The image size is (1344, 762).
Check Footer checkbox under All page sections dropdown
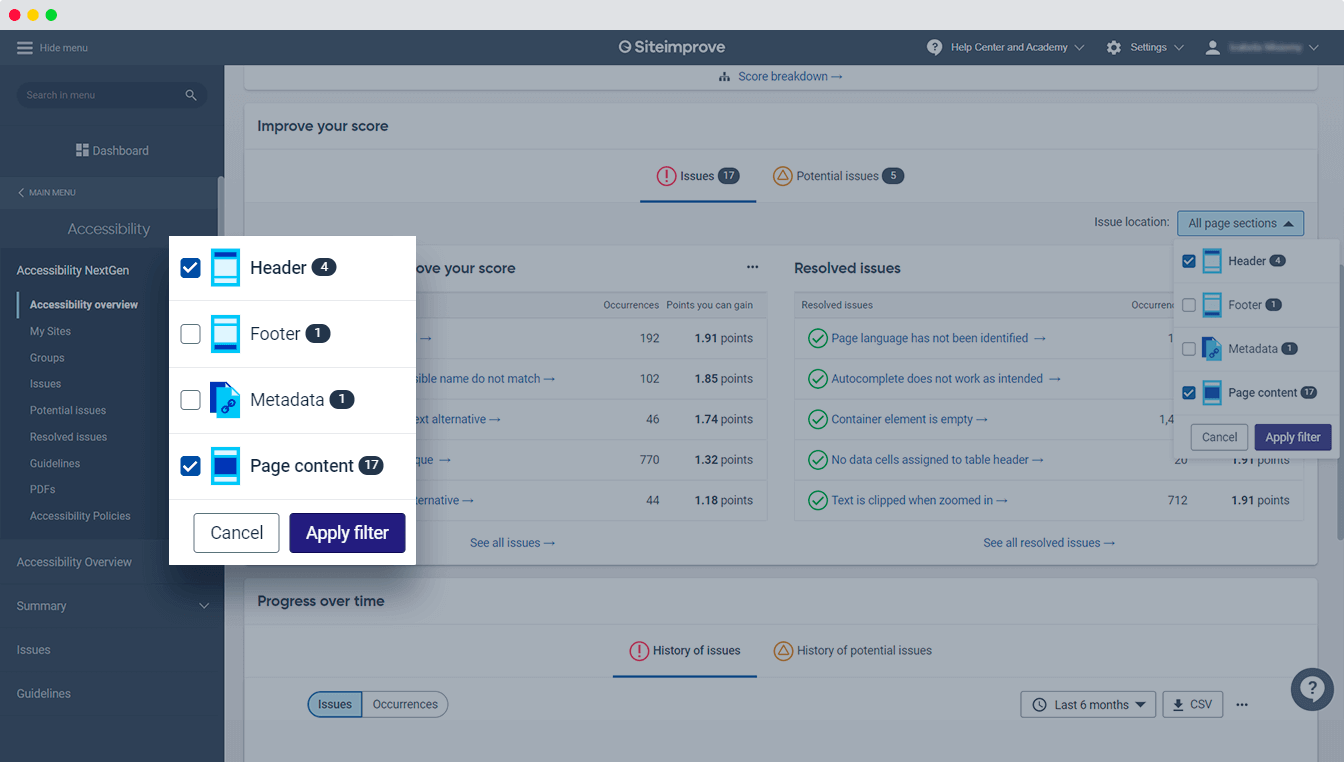1189,305
